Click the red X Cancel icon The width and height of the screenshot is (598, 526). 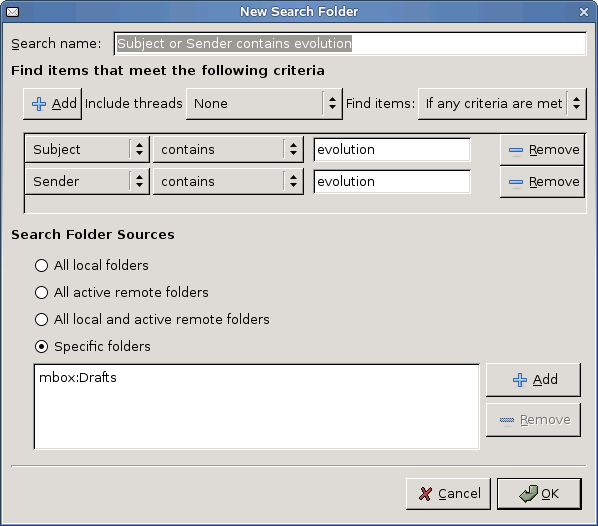(x=425, y=494)
